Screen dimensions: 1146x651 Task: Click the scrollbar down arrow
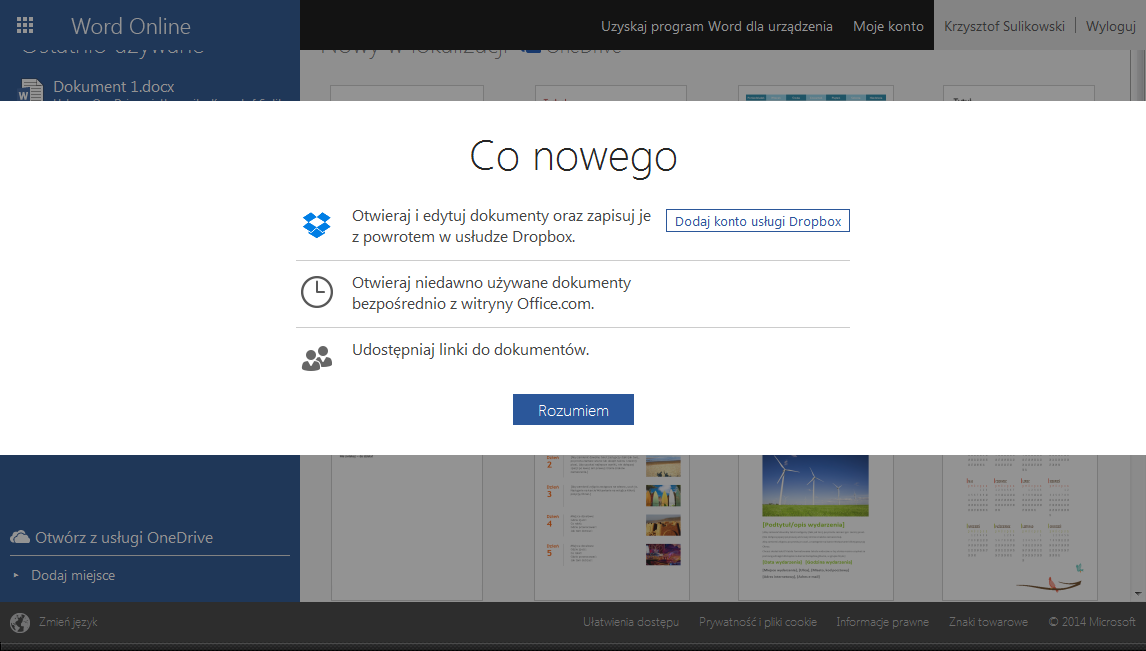click(x=1138, y=594)
